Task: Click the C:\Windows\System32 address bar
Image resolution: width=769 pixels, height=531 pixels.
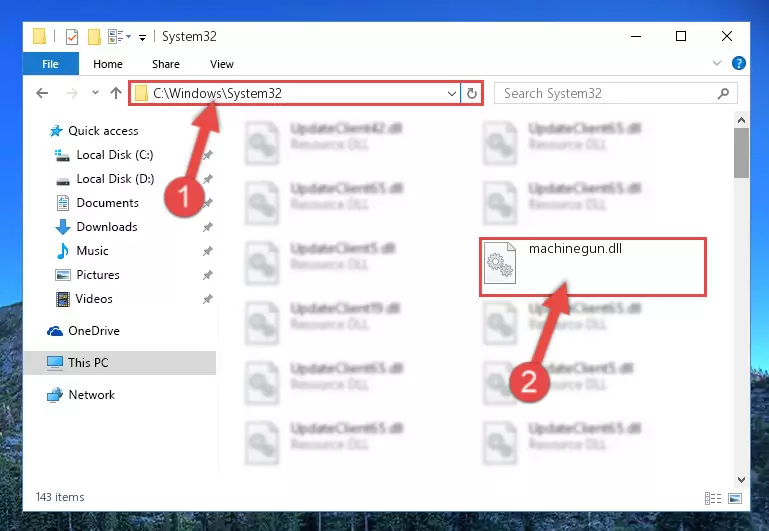Action: [294, 93]
